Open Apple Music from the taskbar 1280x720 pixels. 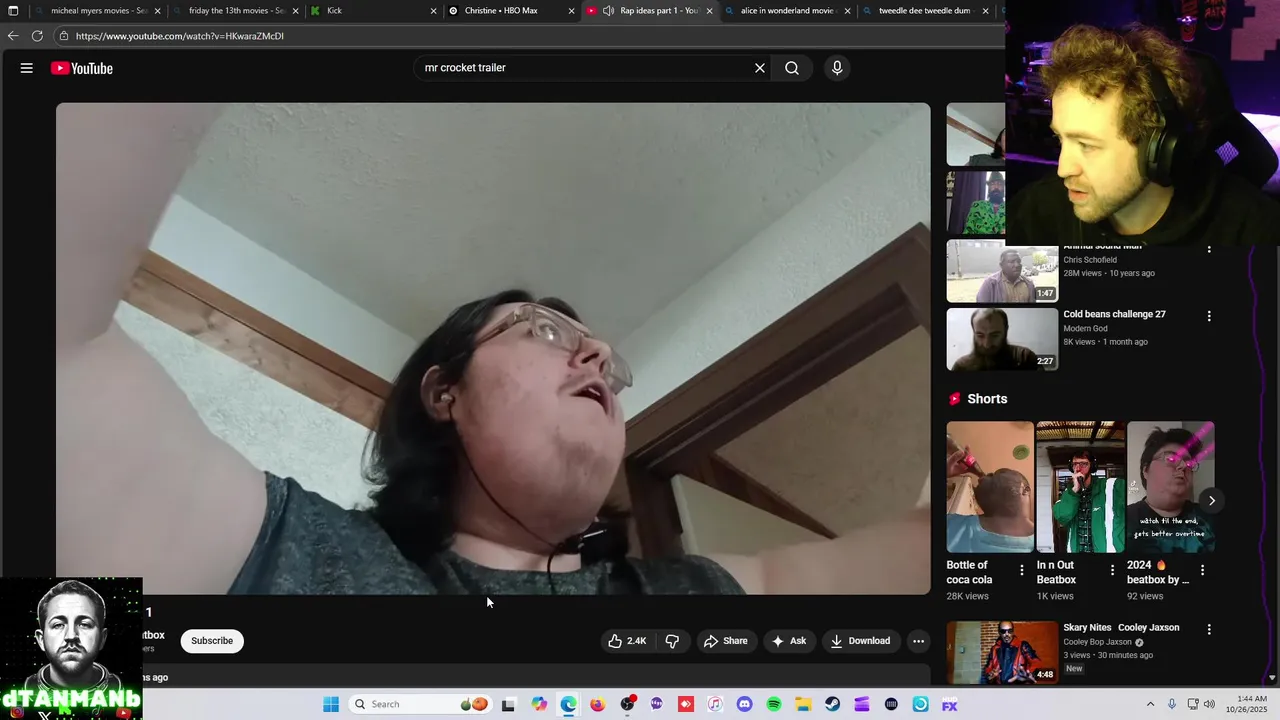click(715, 704)
